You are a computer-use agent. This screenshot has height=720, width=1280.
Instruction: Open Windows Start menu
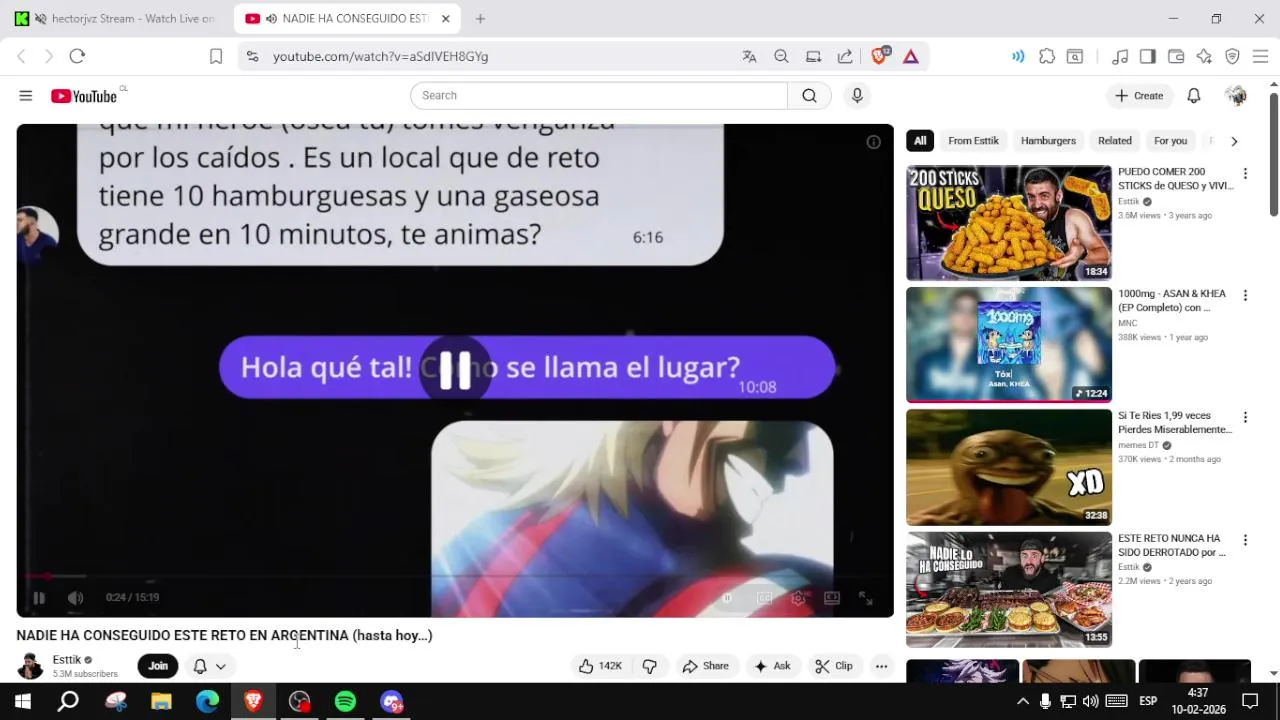tap(22, 701)
